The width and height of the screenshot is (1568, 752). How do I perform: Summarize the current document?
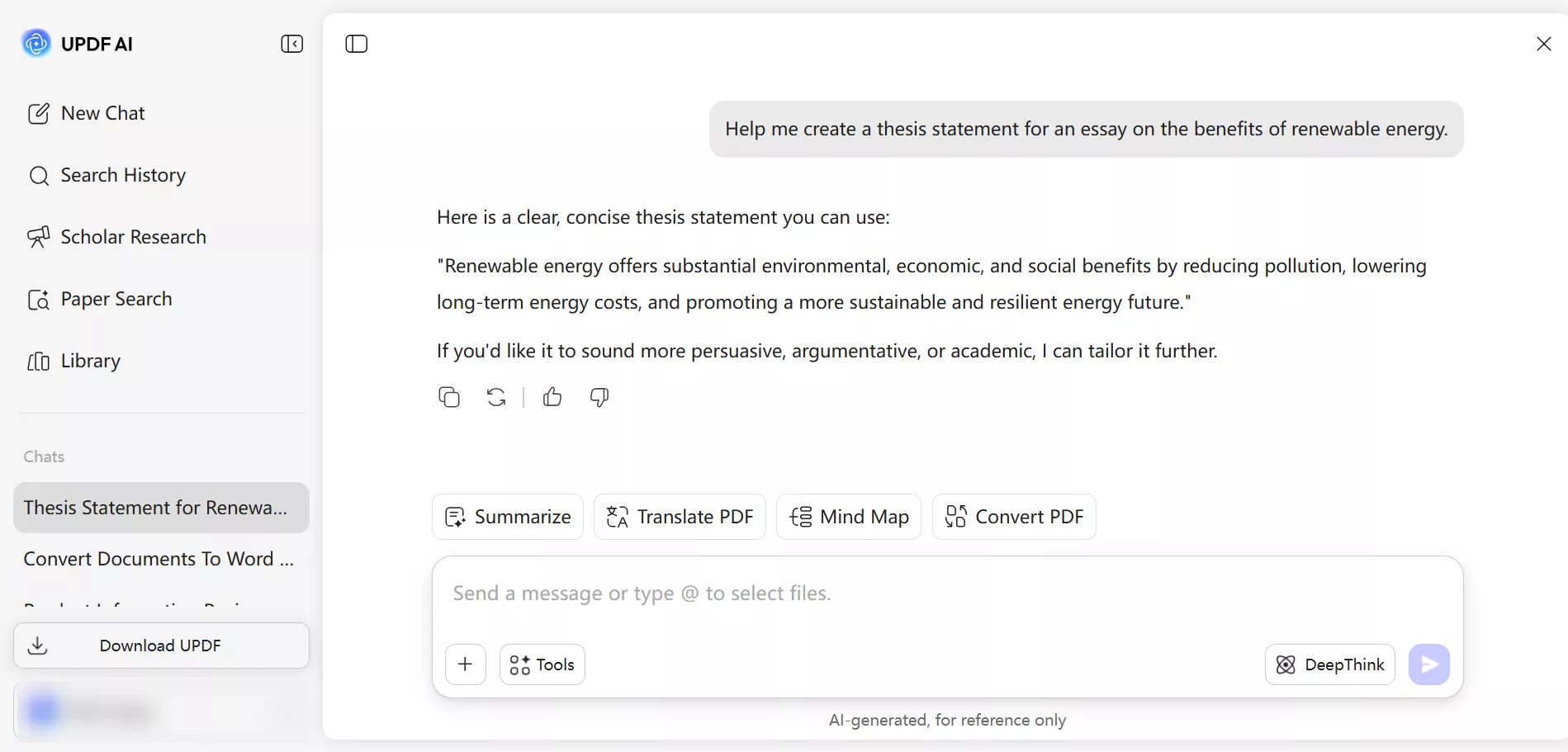pos(507,517)
